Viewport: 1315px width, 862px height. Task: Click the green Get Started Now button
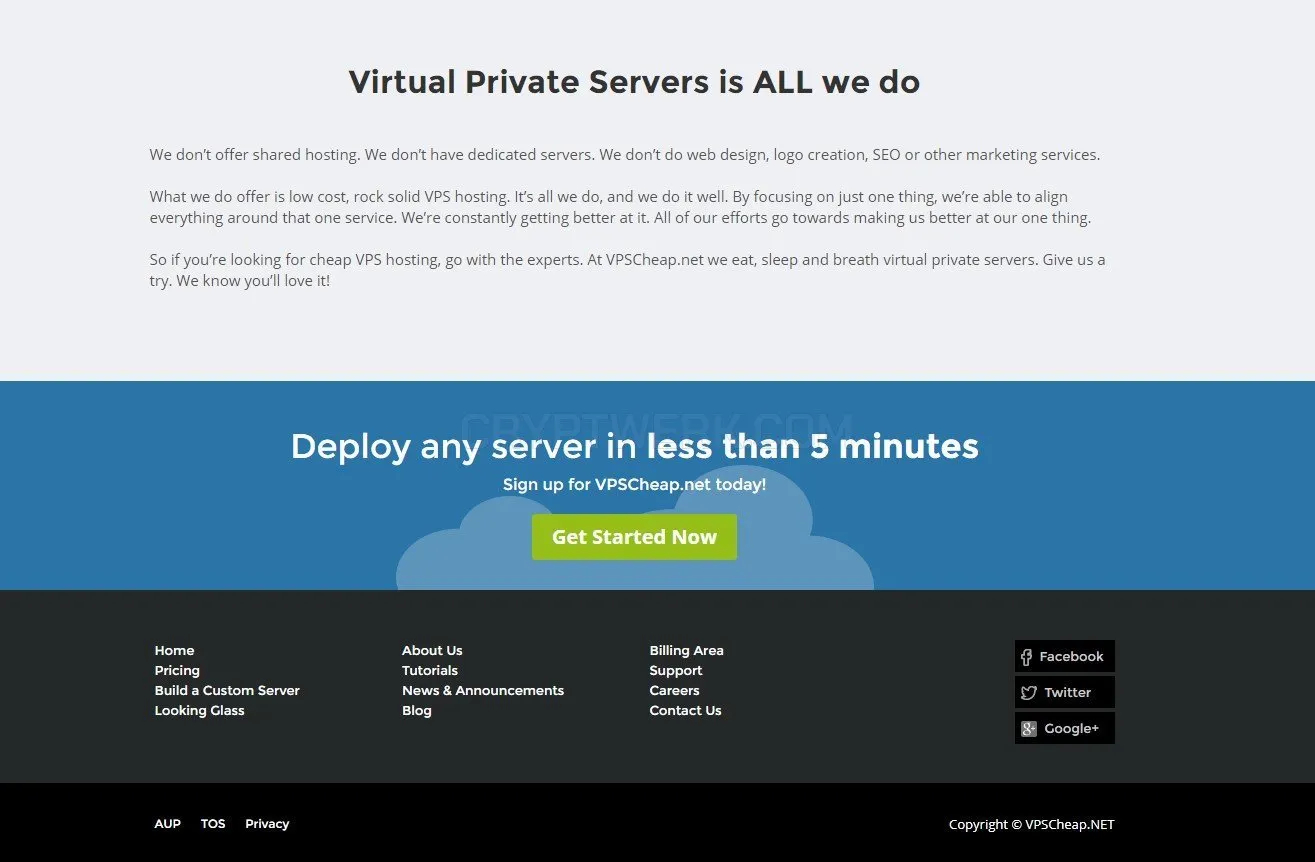[634, 537]
